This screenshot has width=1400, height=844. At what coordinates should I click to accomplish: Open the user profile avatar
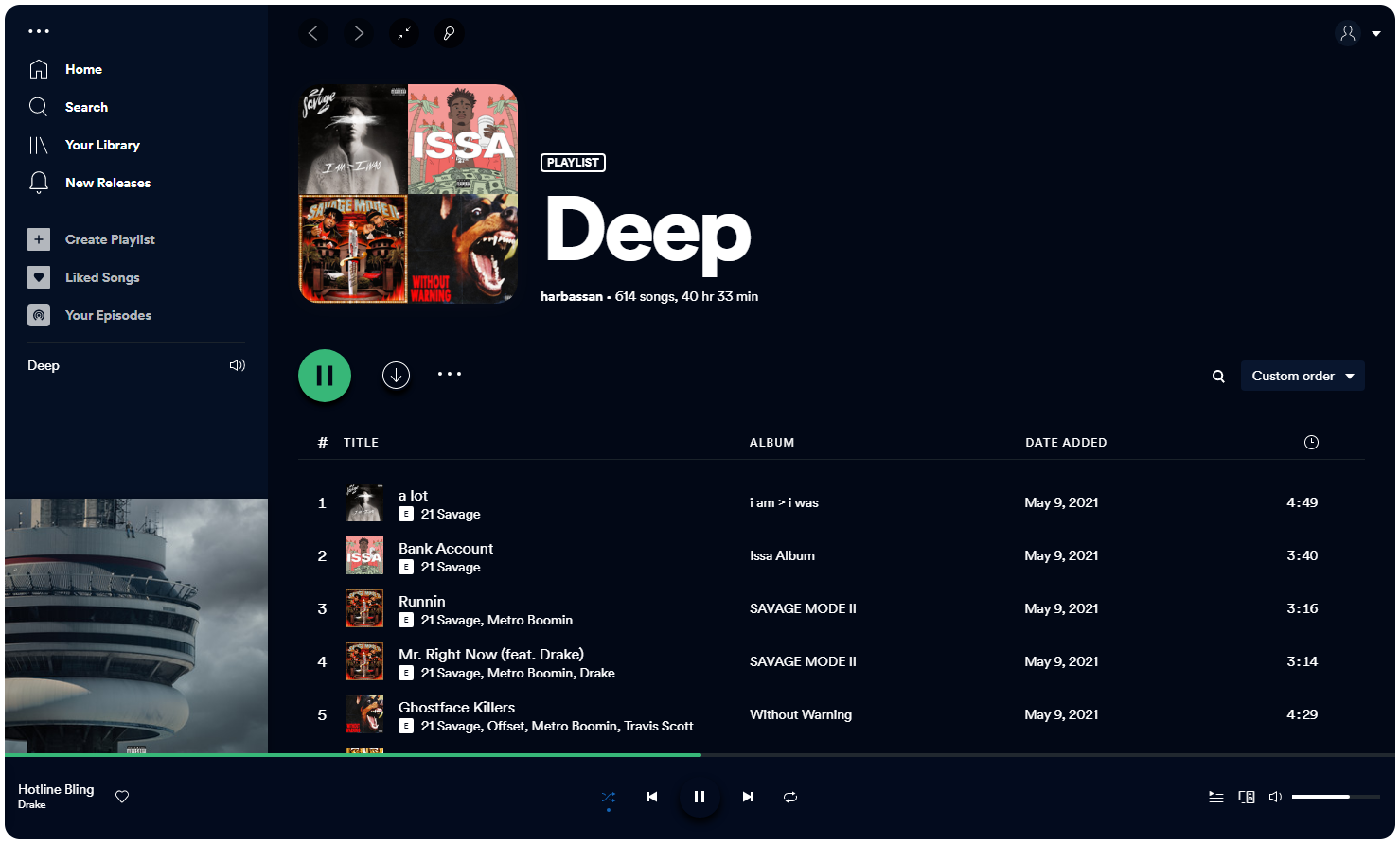[1348, 33]
